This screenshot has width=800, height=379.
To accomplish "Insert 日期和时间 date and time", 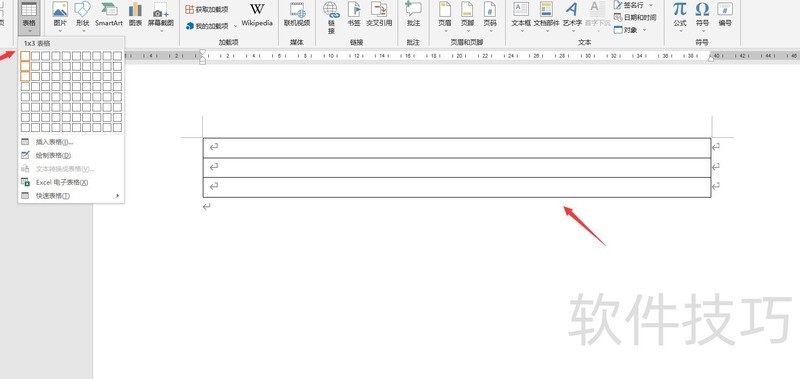I will point(635,17).
